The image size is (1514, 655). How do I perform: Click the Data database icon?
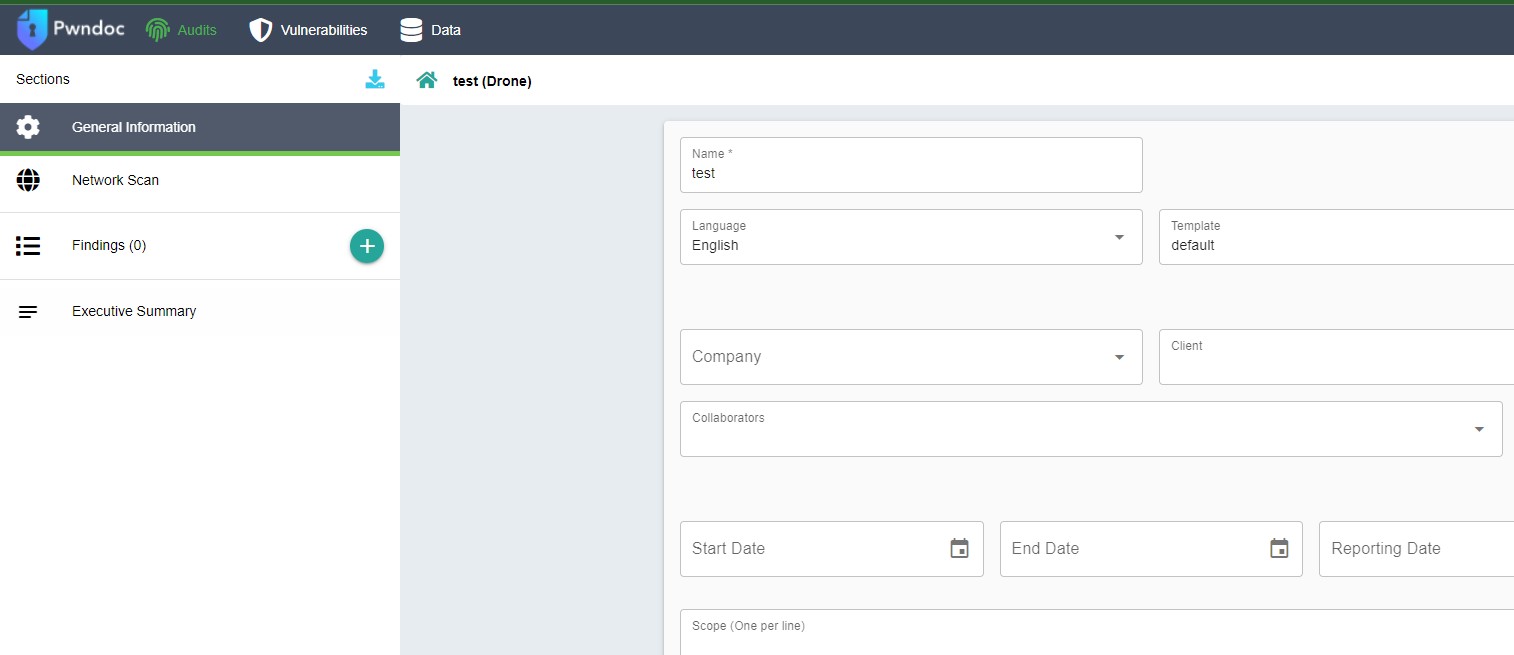tap(411, 30)
